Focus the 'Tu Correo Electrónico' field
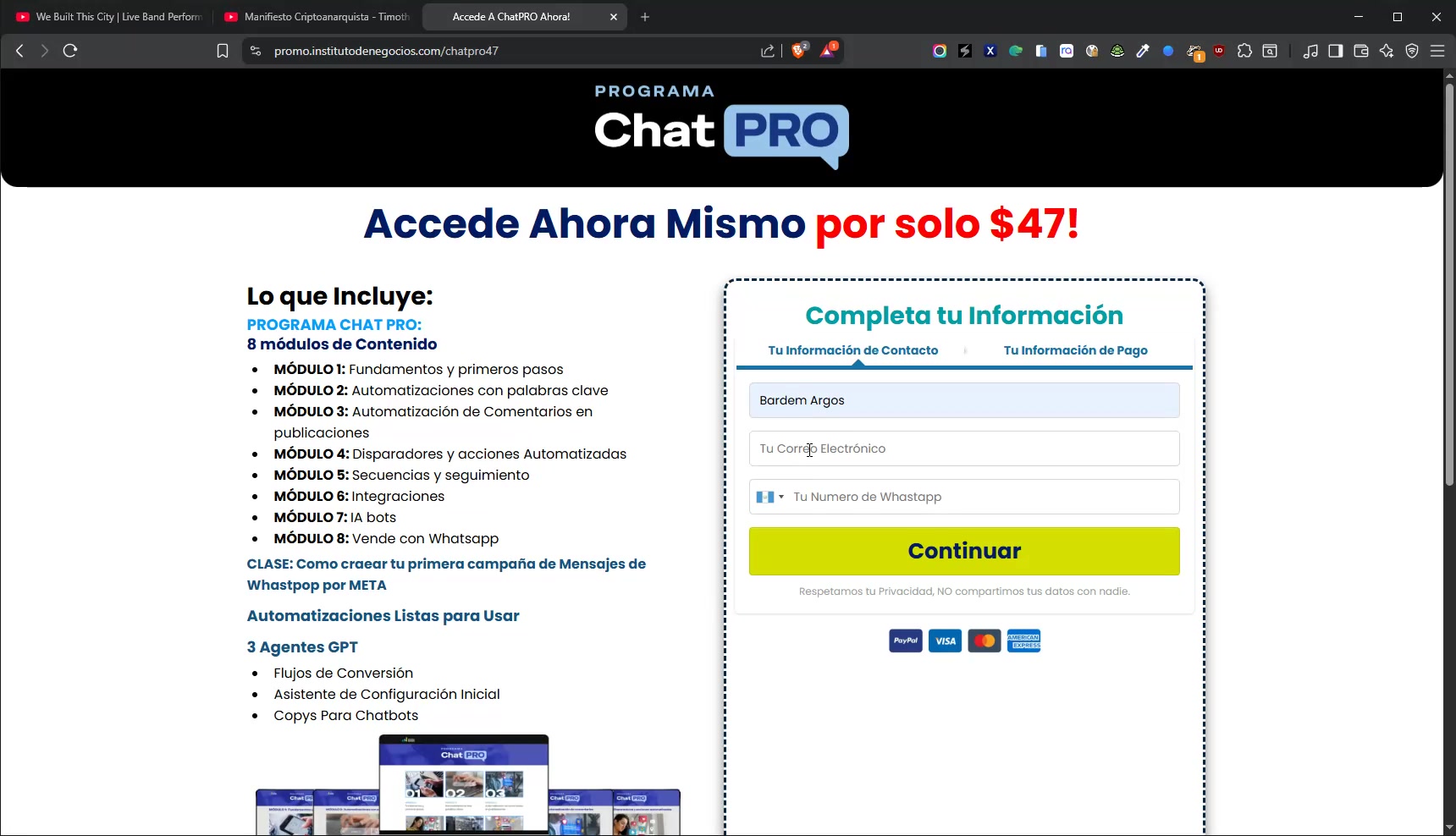1456x836 pixels. click(x=963, y=448)
